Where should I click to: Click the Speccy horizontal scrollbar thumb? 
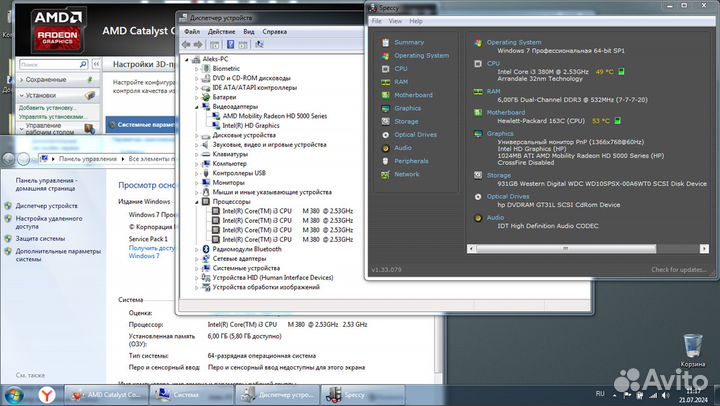click(x=566, y=248)
